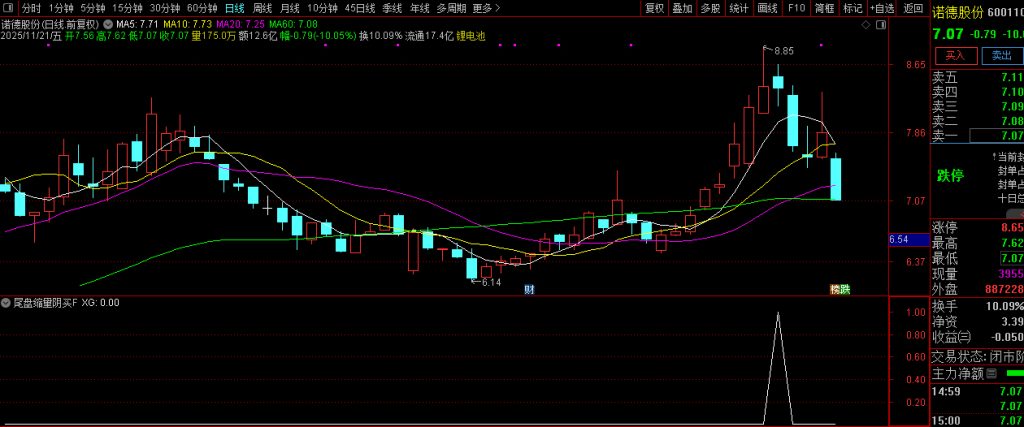The width and height of the screenshot is (1024, 427).
Task: Click the blue 财 marker on the chart
Action: 530,289
